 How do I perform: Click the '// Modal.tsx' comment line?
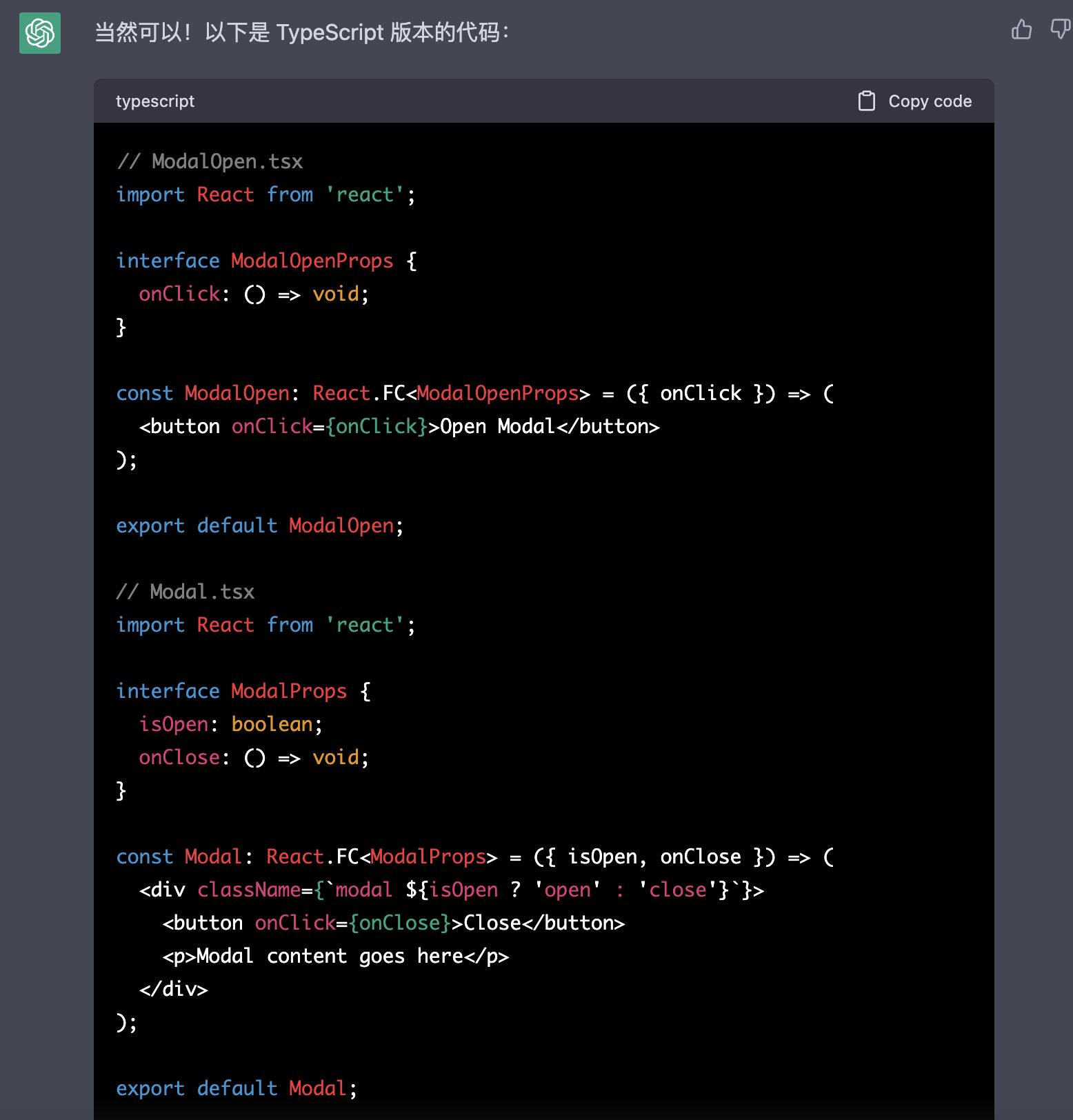[185, 592]
